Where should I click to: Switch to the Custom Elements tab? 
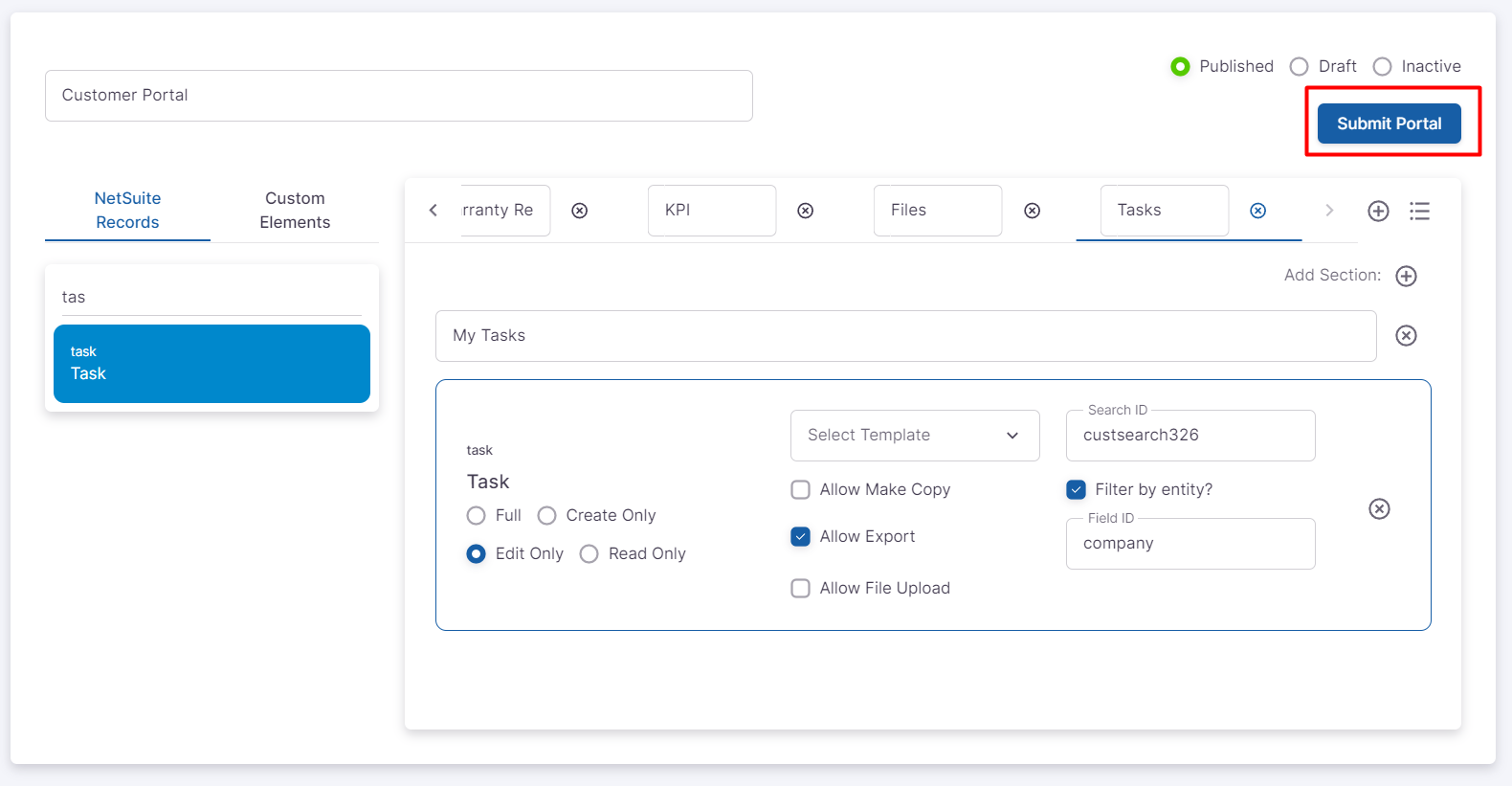295,211
